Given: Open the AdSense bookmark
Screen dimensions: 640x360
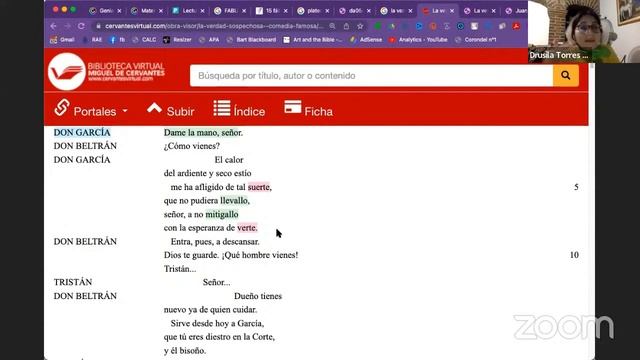Looking at the screenshot, I should (x=366, y=40).
